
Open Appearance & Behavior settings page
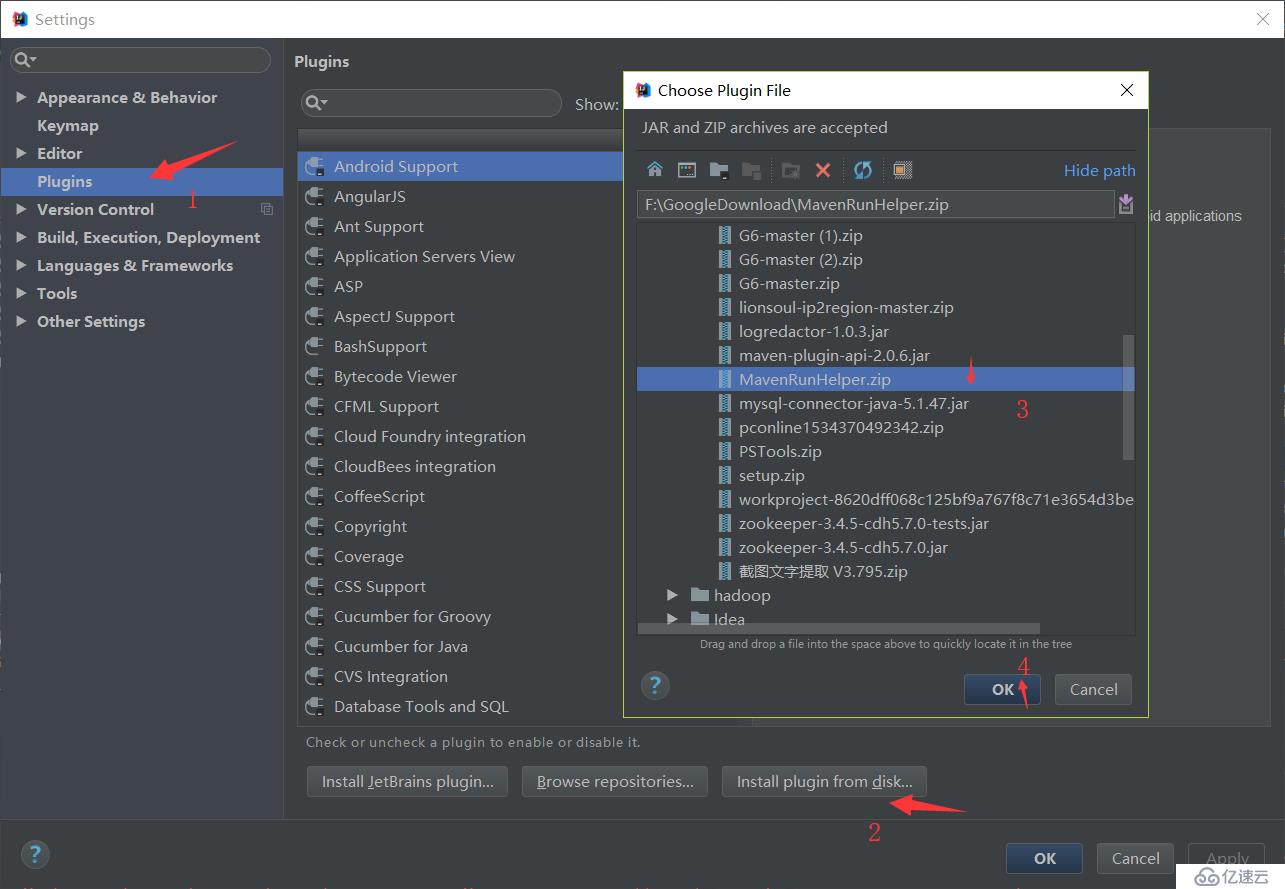[127, 97]
